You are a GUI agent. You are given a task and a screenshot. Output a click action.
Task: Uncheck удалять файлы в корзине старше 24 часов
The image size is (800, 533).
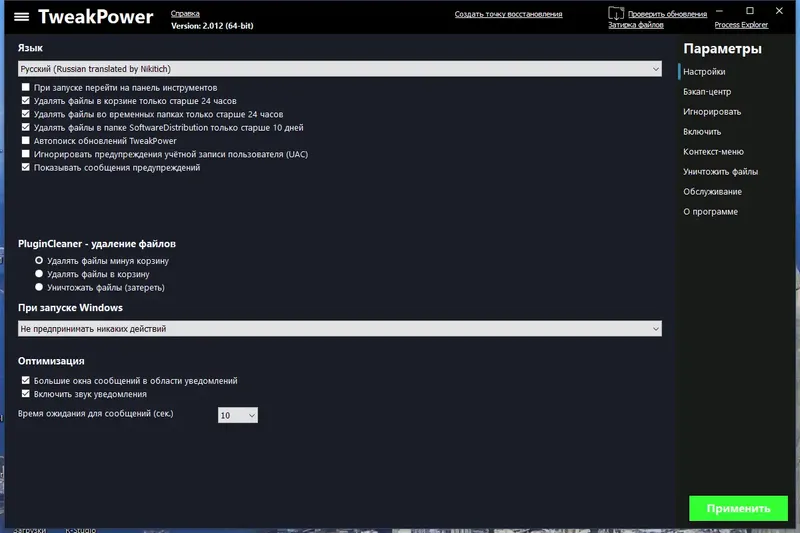click(26, 100)
